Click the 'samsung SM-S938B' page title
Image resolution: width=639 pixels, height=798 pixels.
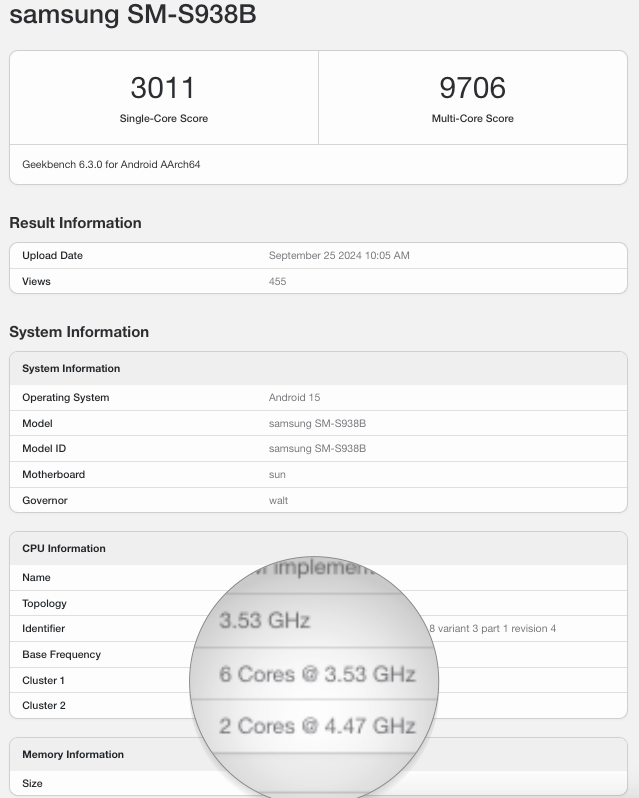click(x=133, y=14)
